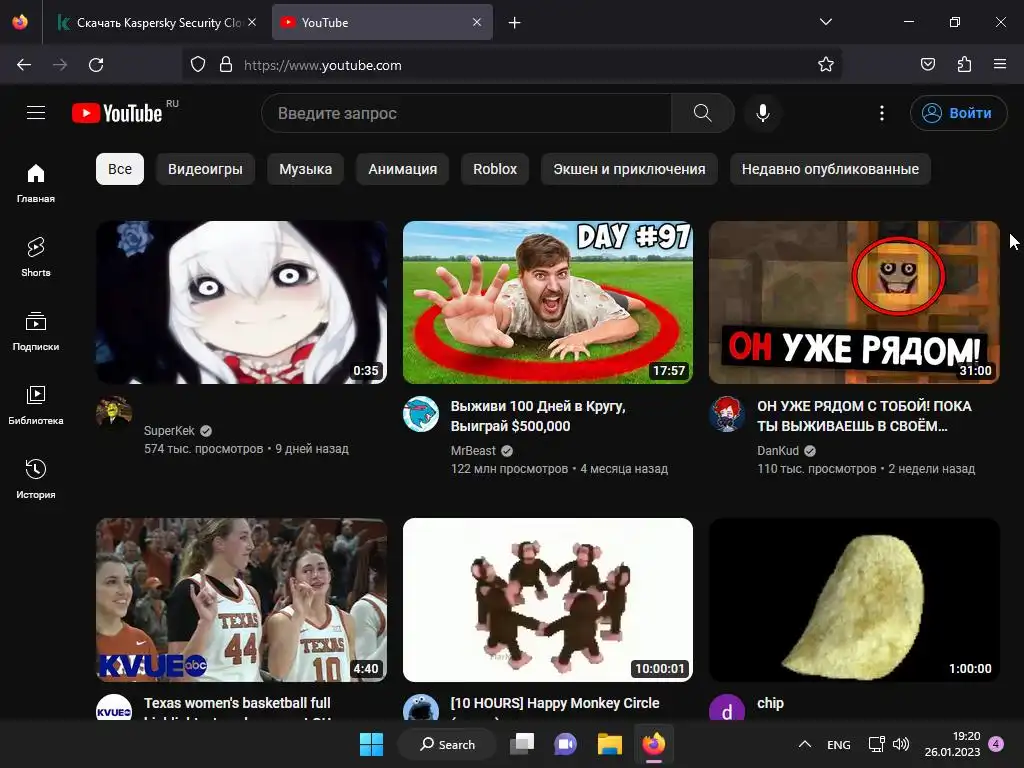Go to Главная in sidebar
The height and width of the screenshot is (768, 1024).
click(36, 183)
